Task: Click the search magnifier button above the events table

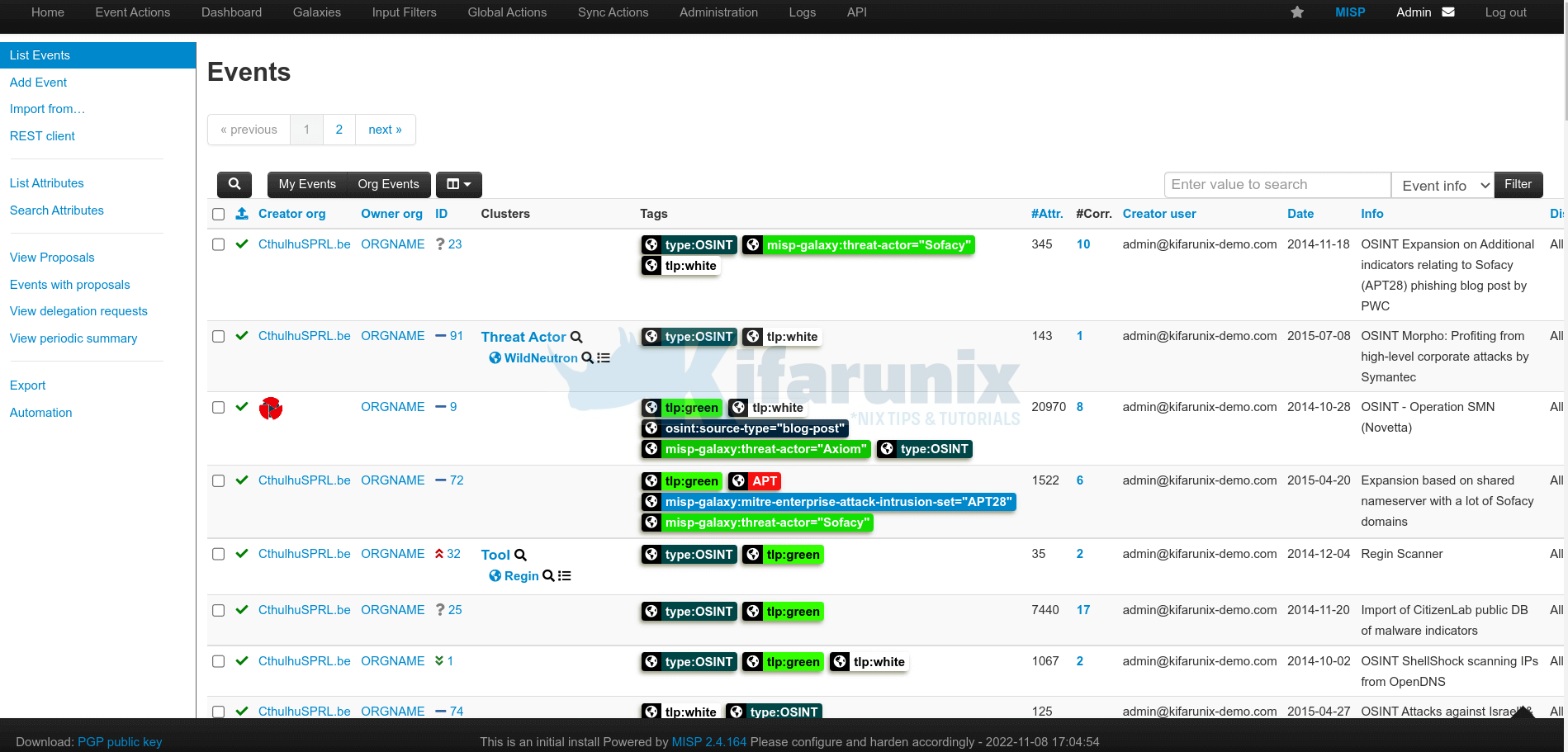Action: [234, 184]
